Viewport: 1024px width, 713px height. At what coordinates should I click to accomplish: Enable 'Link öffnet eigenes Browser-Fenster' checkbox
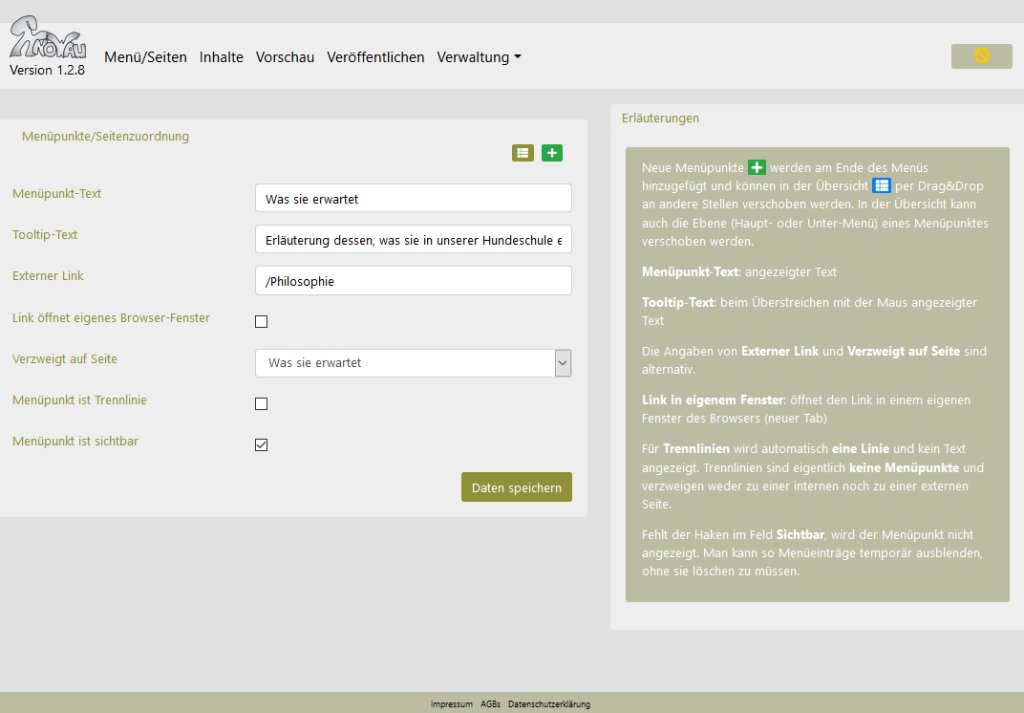(261, 322)
